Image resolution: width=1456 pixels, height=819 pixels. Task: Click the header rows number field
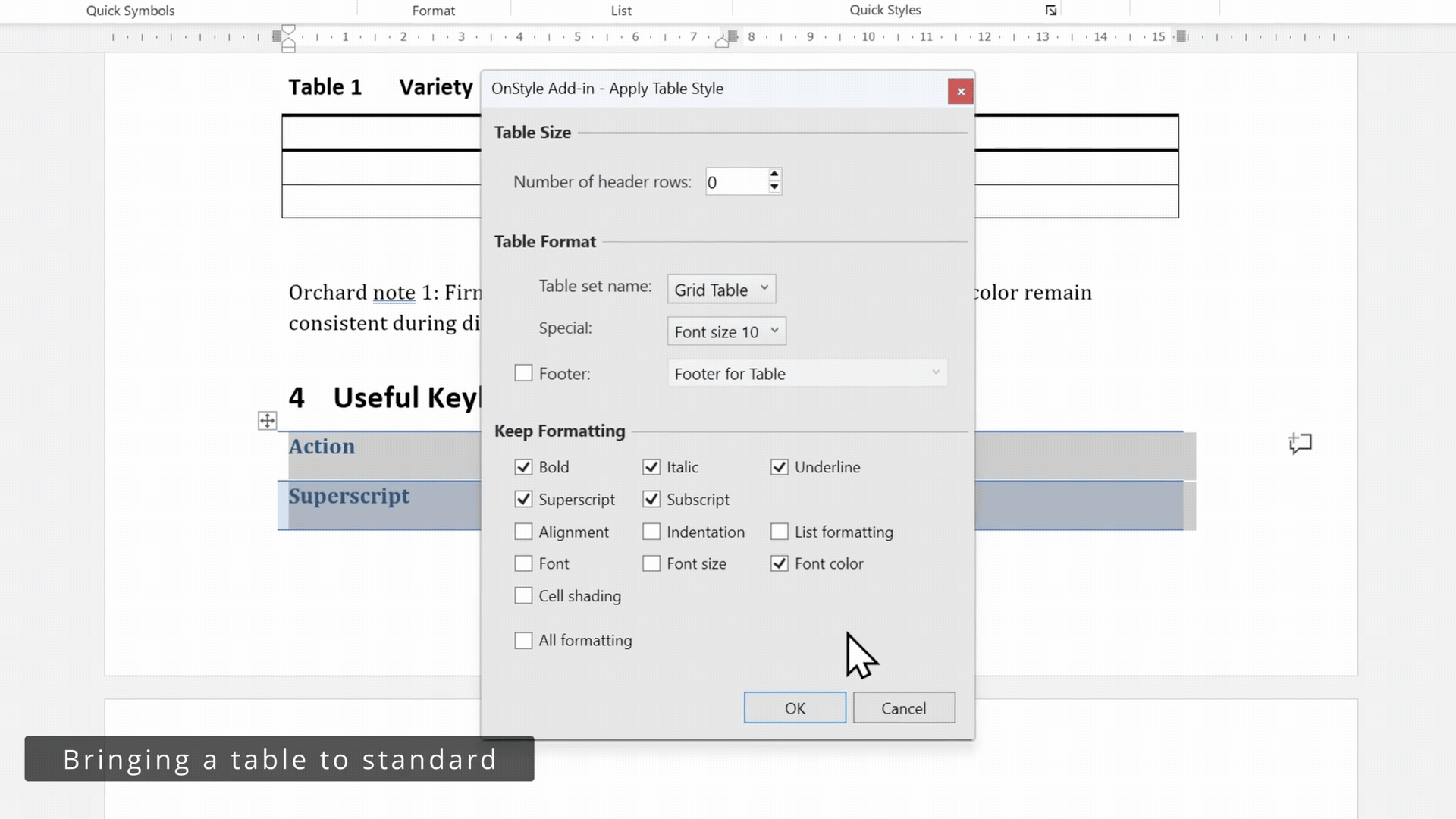click(x=736, y=182)
